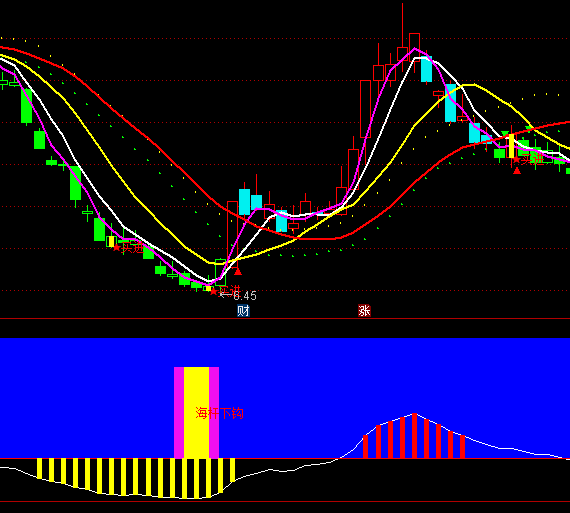Click red triangle below the right 买进 signal

coord(517,170)
